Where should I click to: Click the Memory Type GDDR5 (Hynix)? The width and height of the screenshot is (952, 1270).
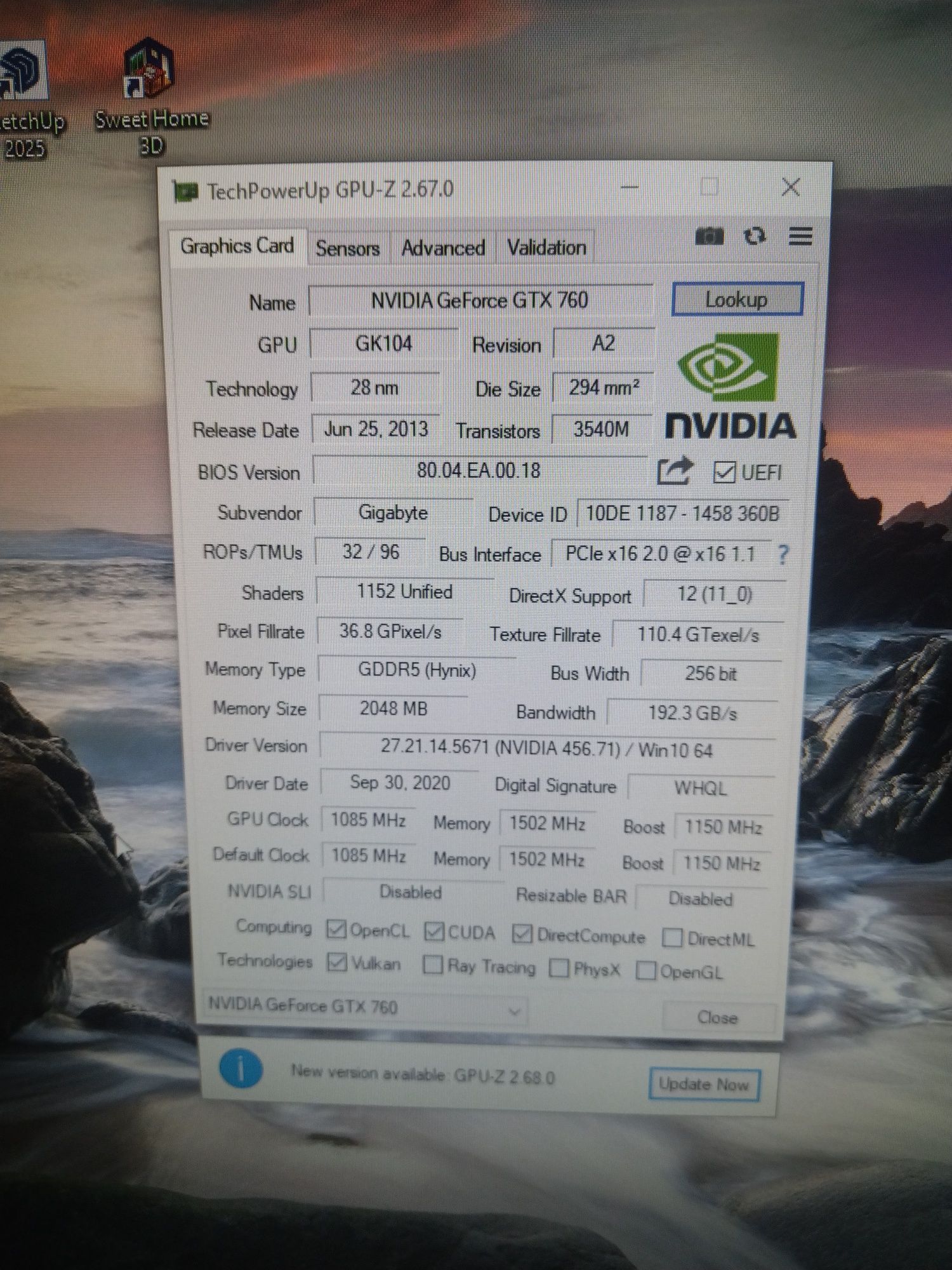[417, 670]
